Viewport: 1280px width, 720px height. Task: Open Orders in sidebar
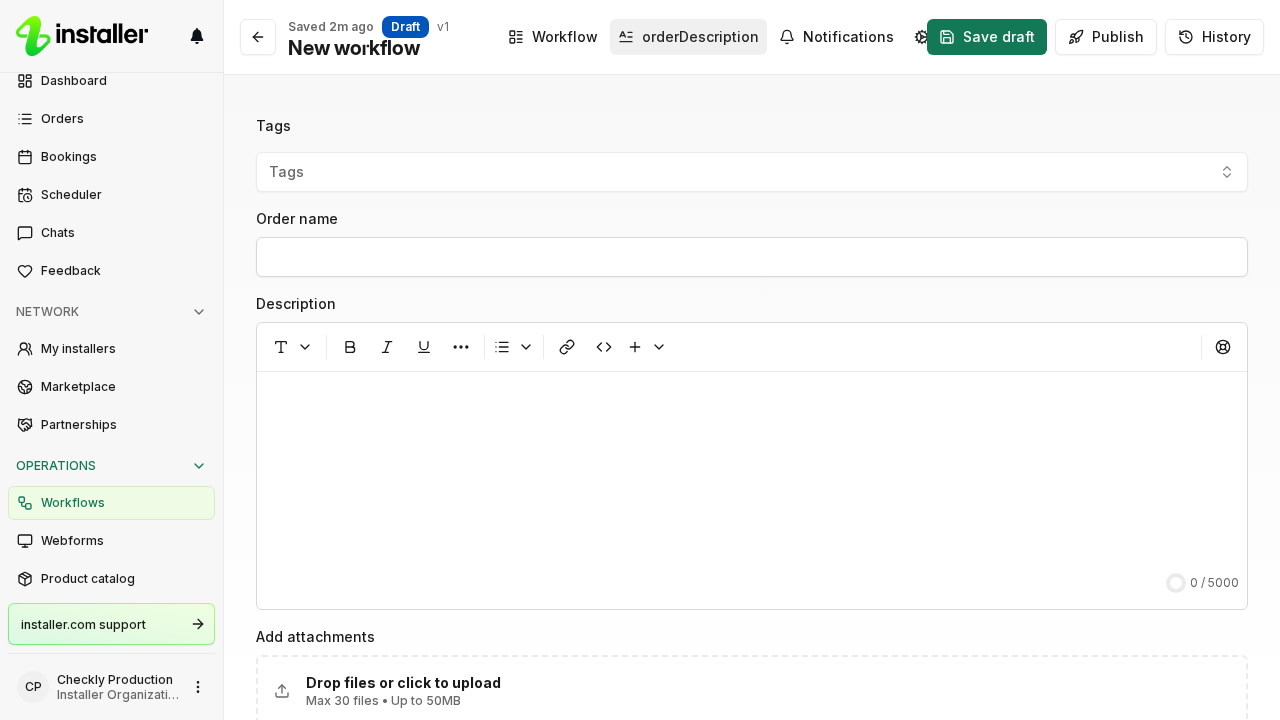pos(111,119)
